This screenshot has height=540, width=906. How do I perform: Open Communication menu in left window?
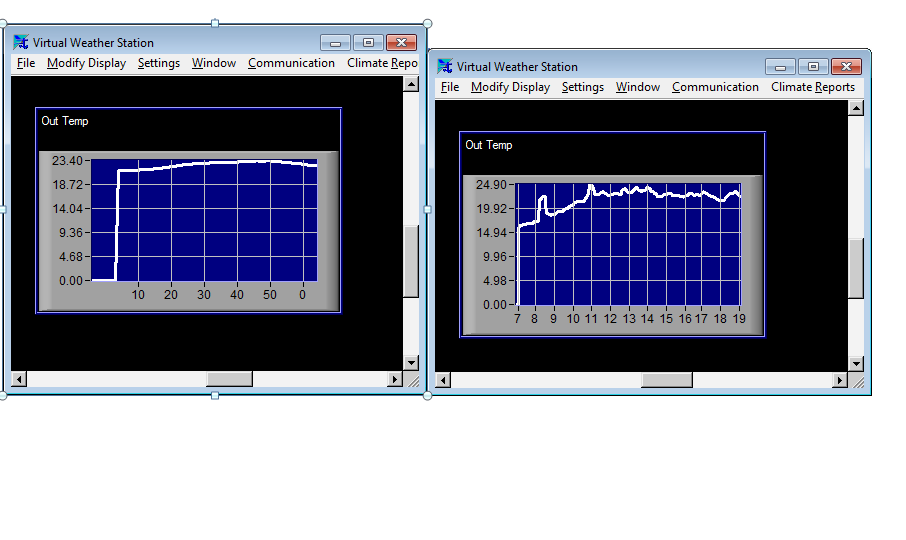point(291,63)
